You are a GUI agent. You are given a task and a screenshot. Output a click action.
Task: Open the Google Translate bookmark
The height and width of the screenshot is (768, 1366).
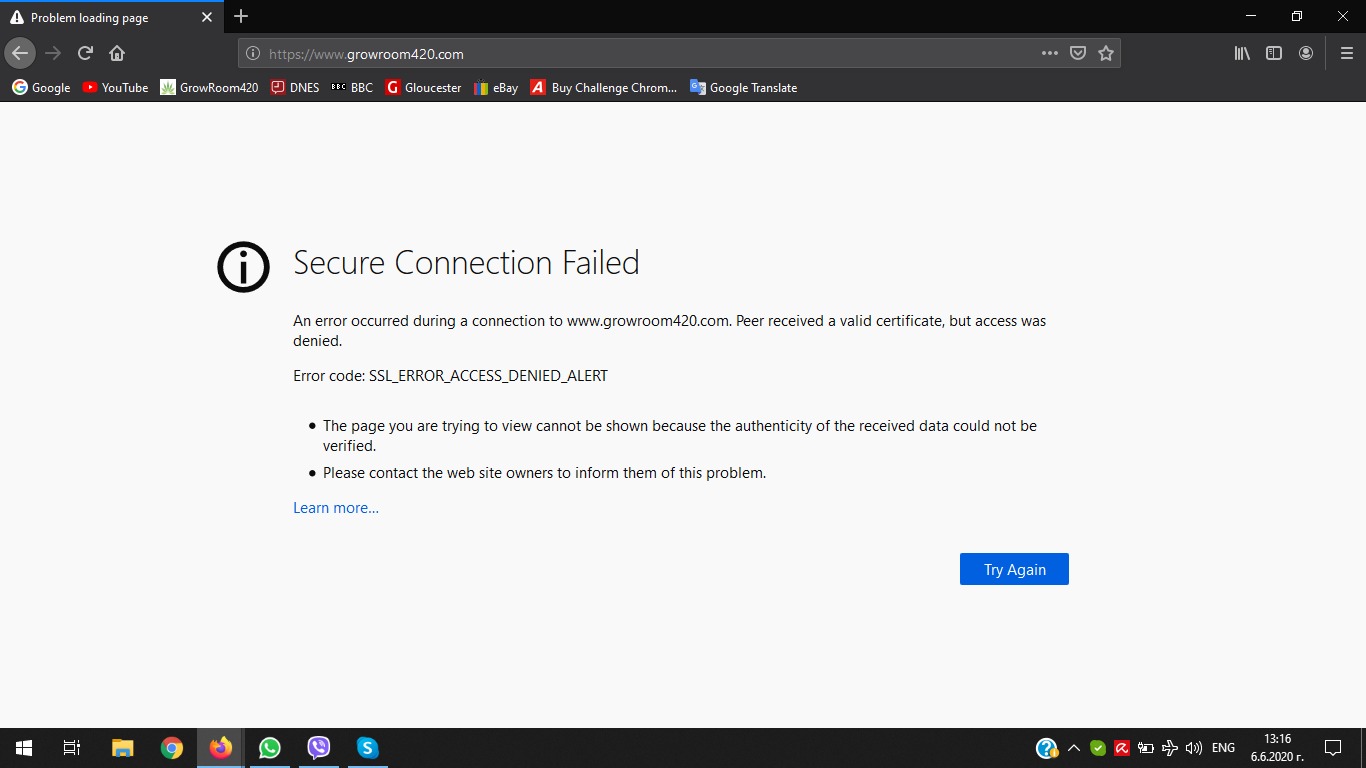pos(743,88)
